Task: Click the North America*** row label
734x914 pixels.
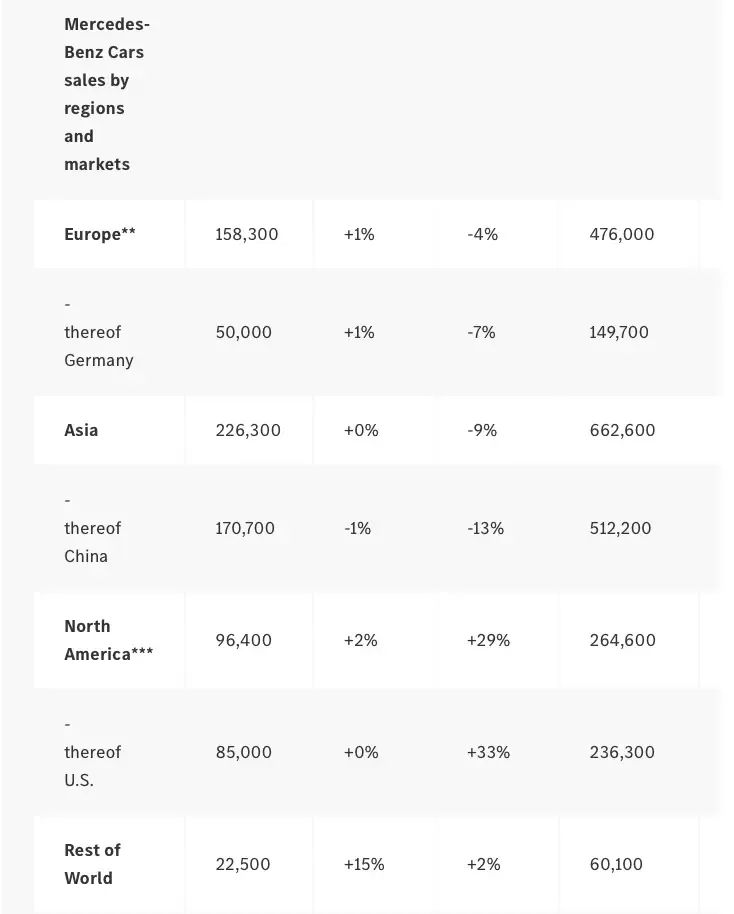Action: pyautogui.click(x=108, y=640)
